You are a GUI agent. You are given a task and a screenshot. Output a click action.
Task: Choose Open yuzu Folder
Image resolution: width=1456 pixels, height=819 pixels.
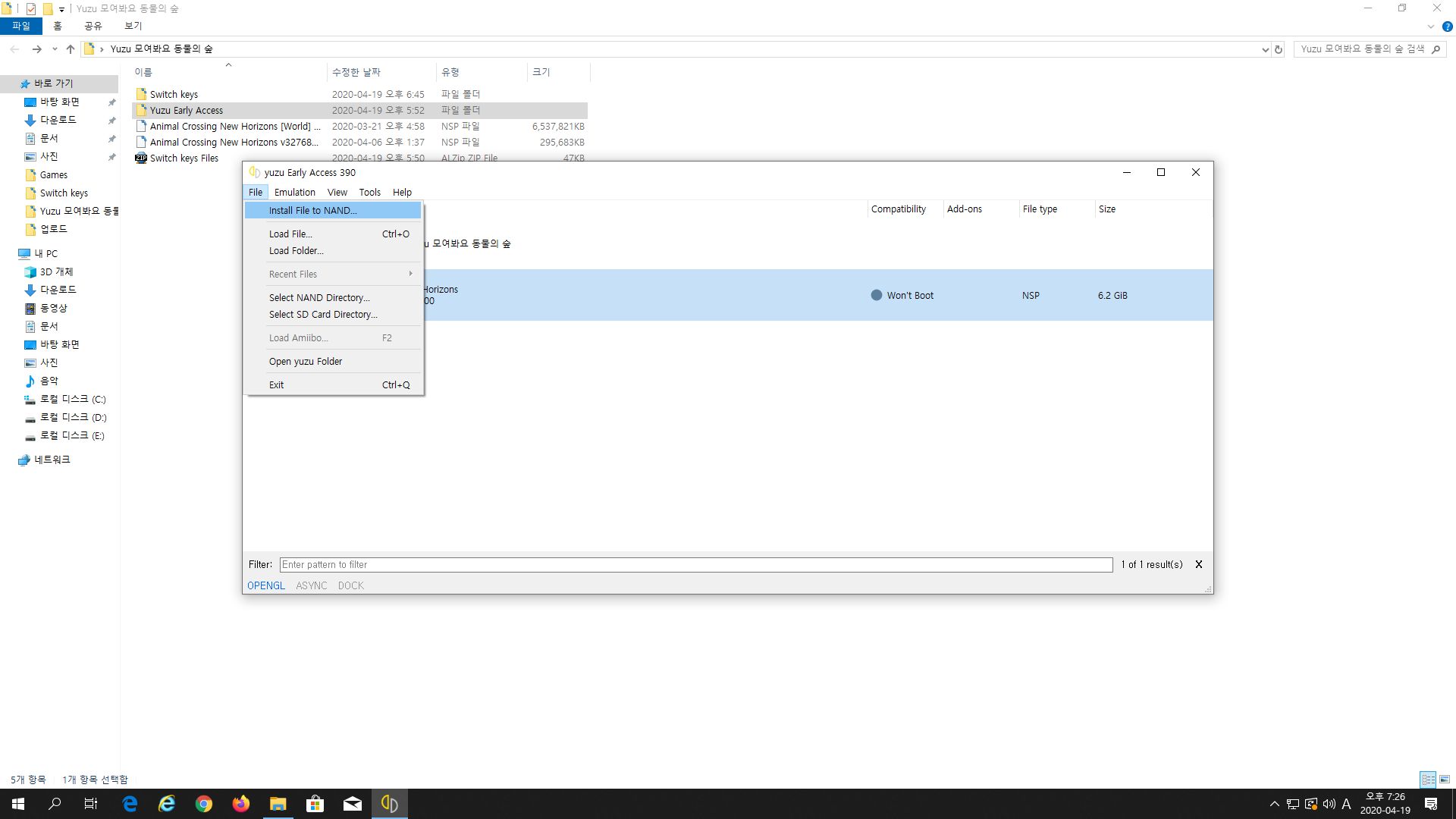(305, 361)
